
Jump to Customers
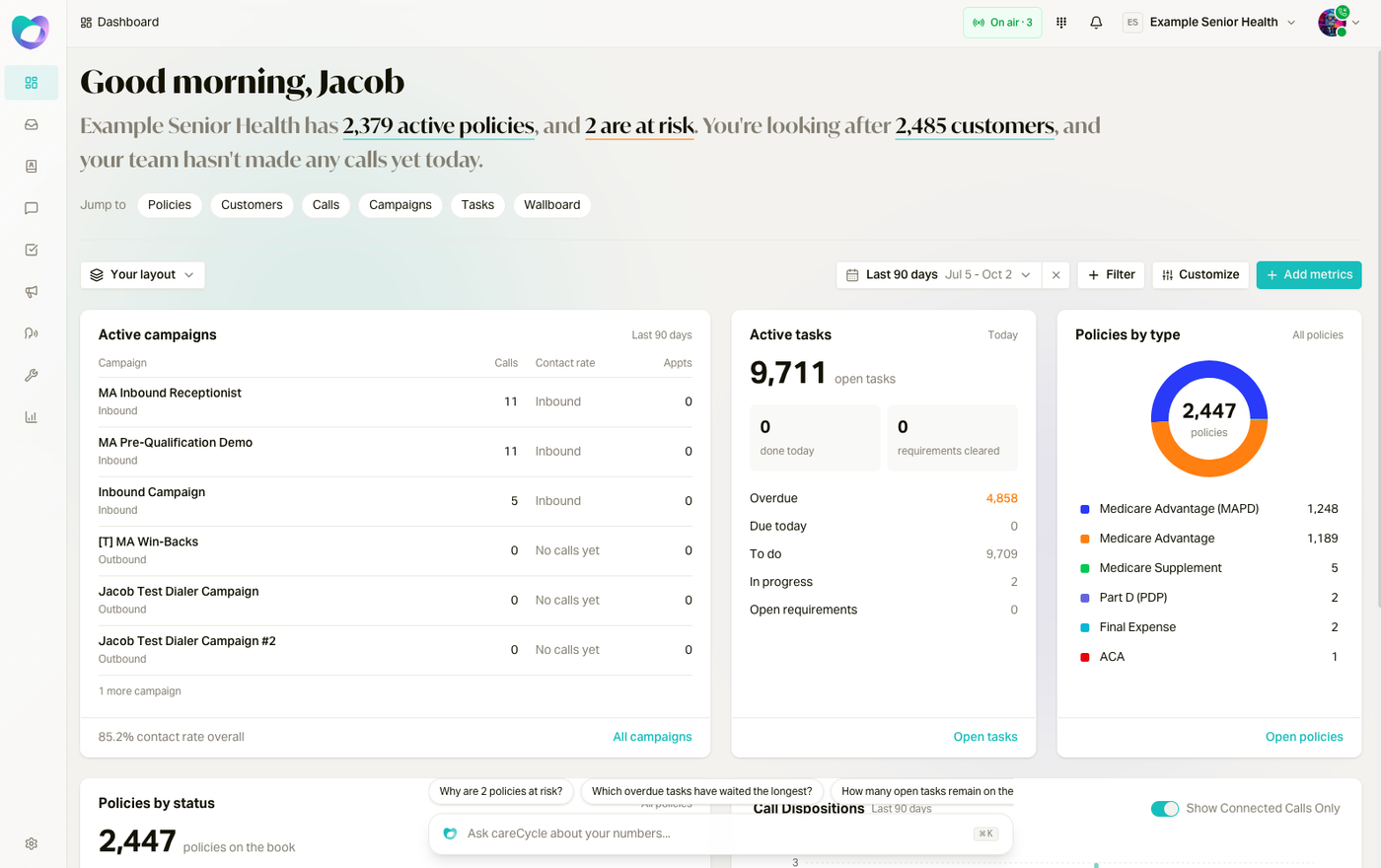(x=252, y=205)
